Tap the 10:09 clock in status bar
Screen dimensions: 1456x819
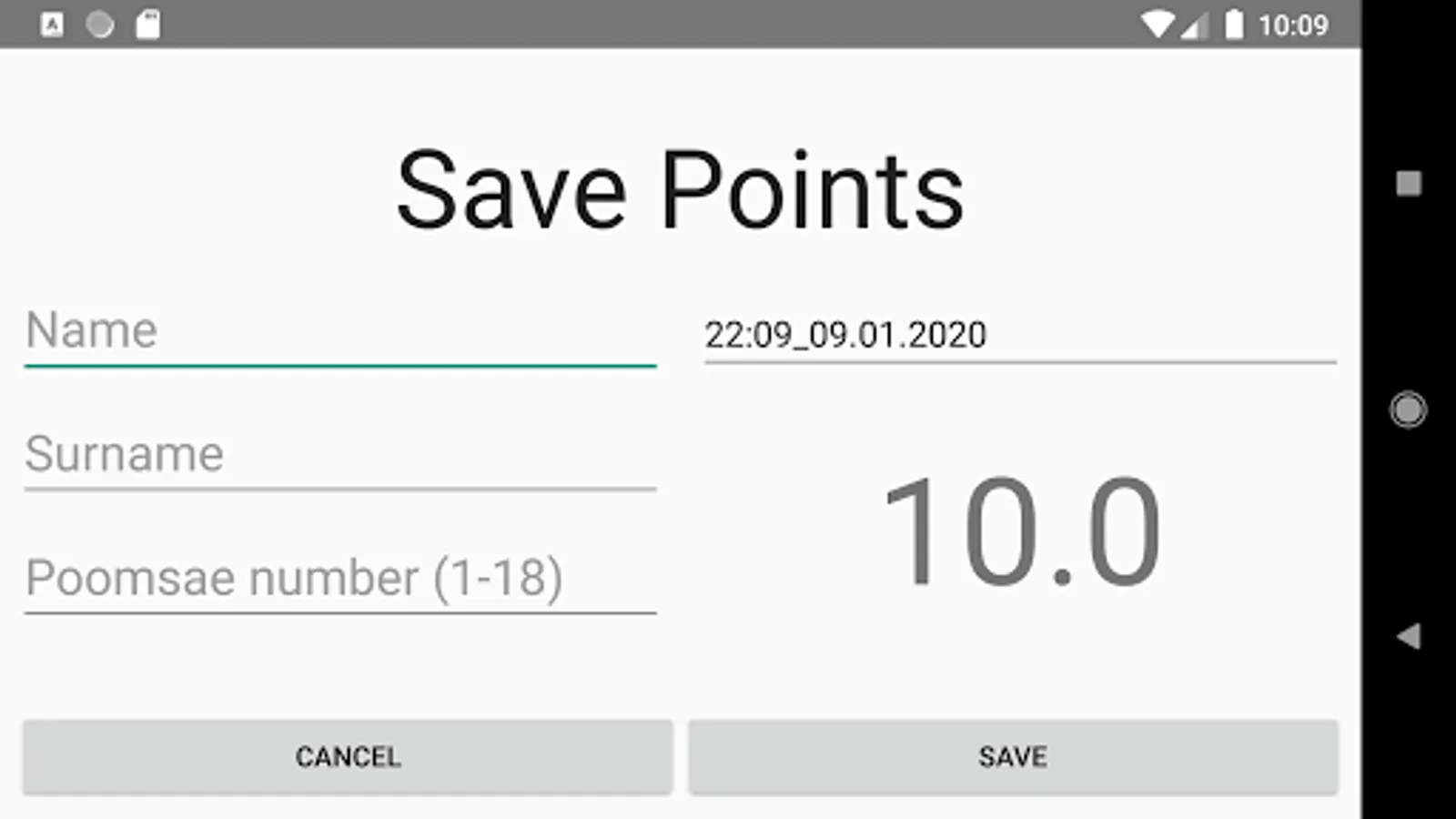tap(1293, 25)
